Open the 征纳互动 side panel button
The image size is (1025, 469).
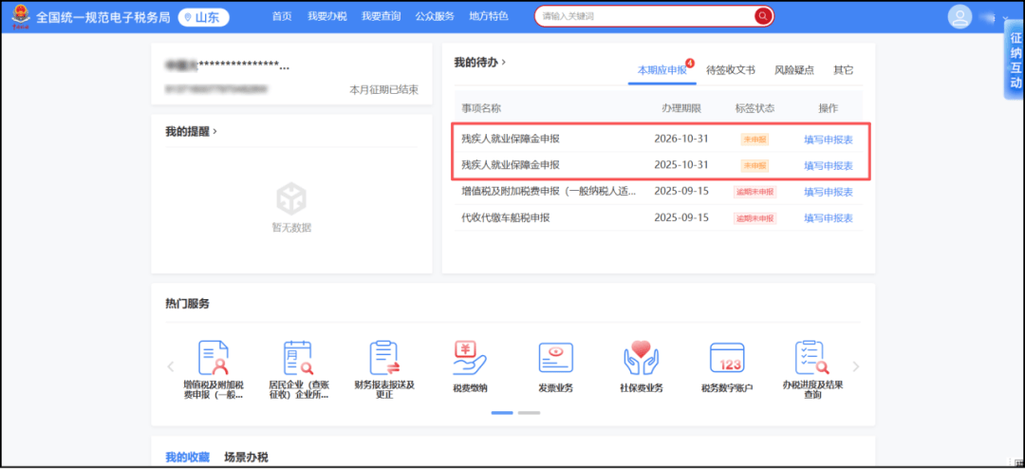(x=1015, y=60)
